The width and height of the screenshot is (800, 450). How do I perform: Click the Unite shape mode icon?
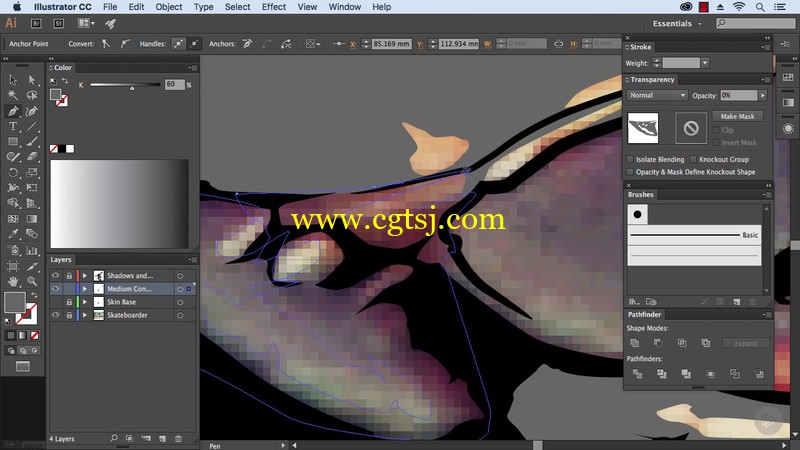tap(634, 343)
